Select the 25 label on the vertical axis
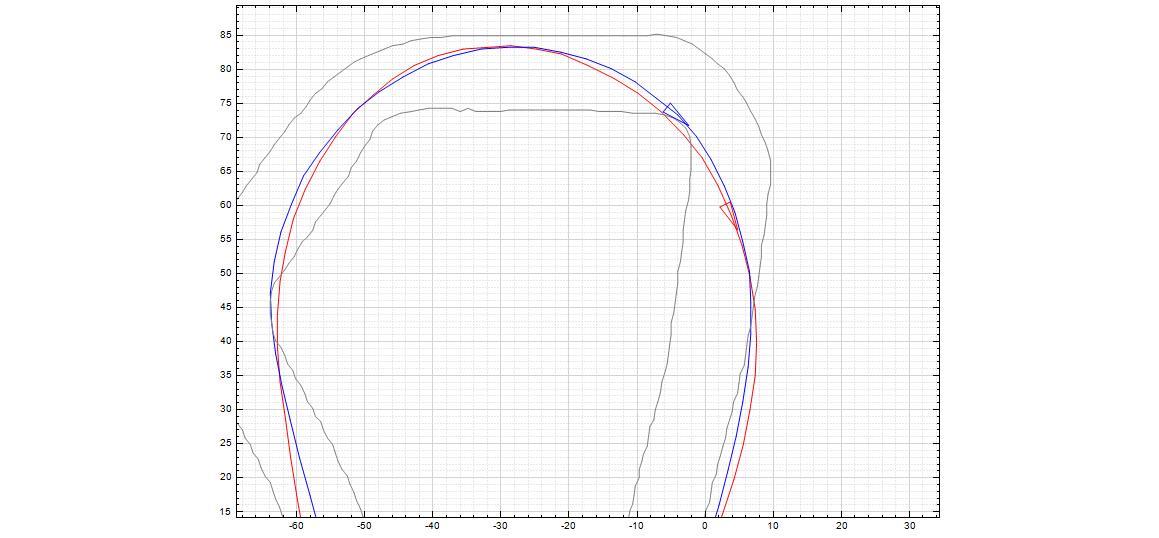 (224, 443)
